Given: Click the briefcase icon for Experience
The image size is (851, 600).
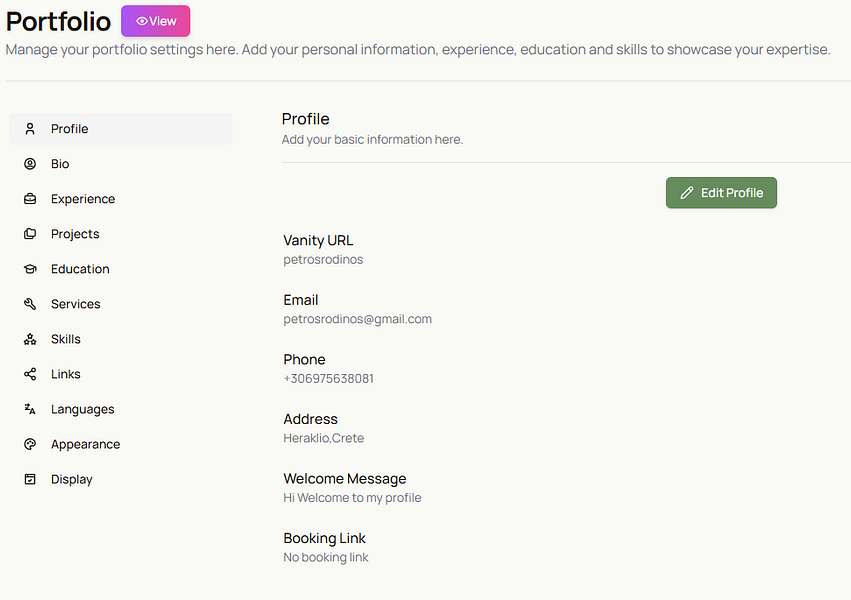Looking at the screenshot, I should pos(30,199).
